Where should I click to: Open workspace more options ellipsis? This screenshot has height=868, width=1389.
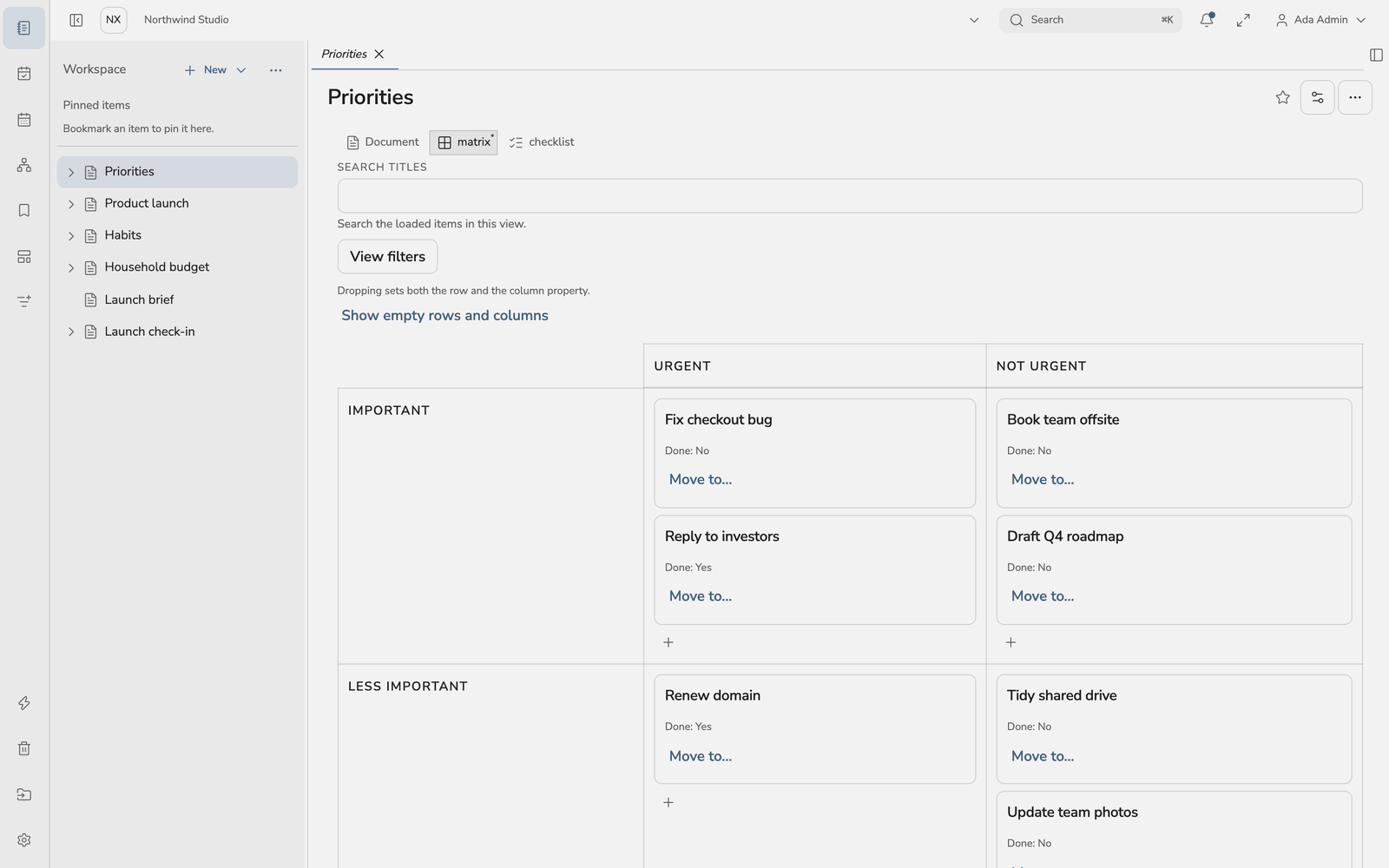pos(276,70)
